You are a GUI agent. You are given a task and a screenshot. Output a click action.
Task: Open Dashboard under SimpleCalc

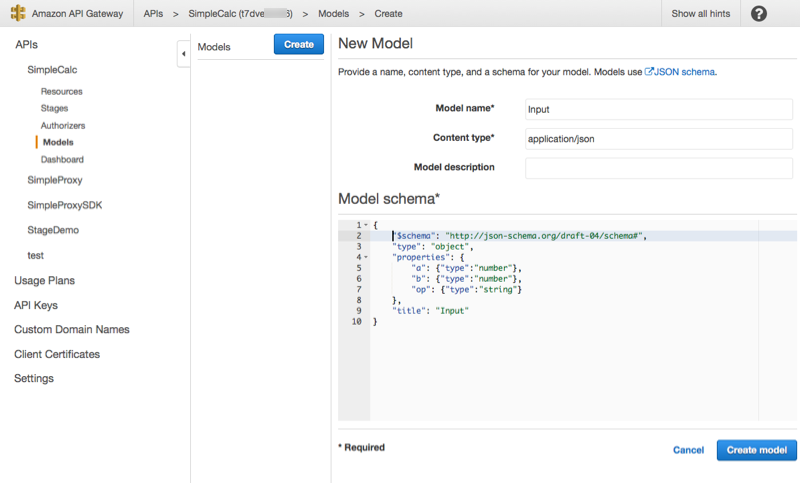tap(62, 160)
